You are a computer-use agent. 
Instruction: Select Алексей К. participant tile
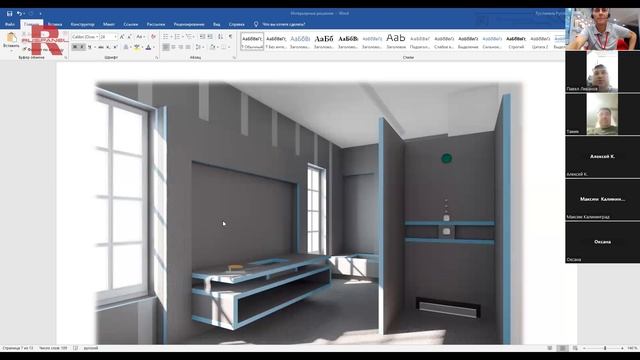pos(602,157)
